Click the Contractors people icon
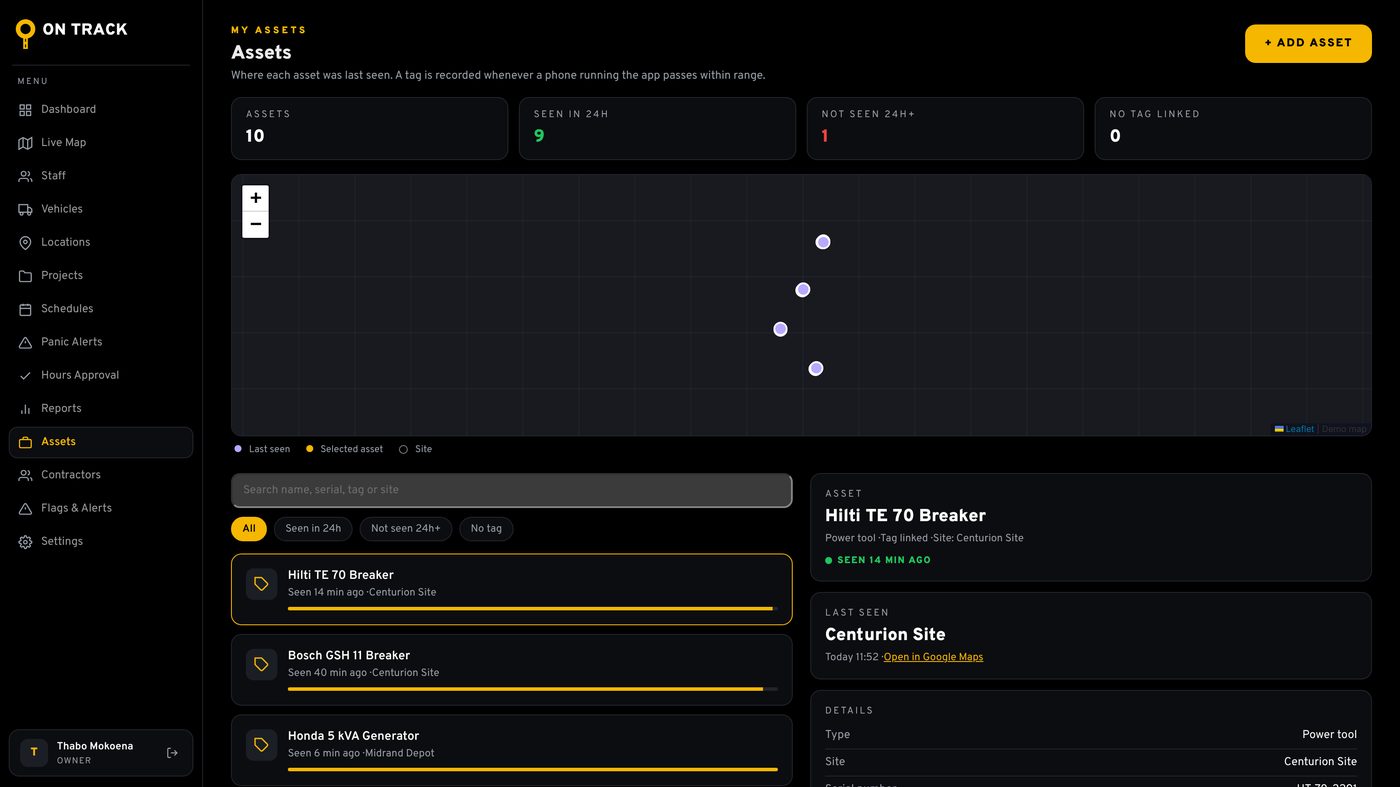1400x787 pixels. pos(25,475)
